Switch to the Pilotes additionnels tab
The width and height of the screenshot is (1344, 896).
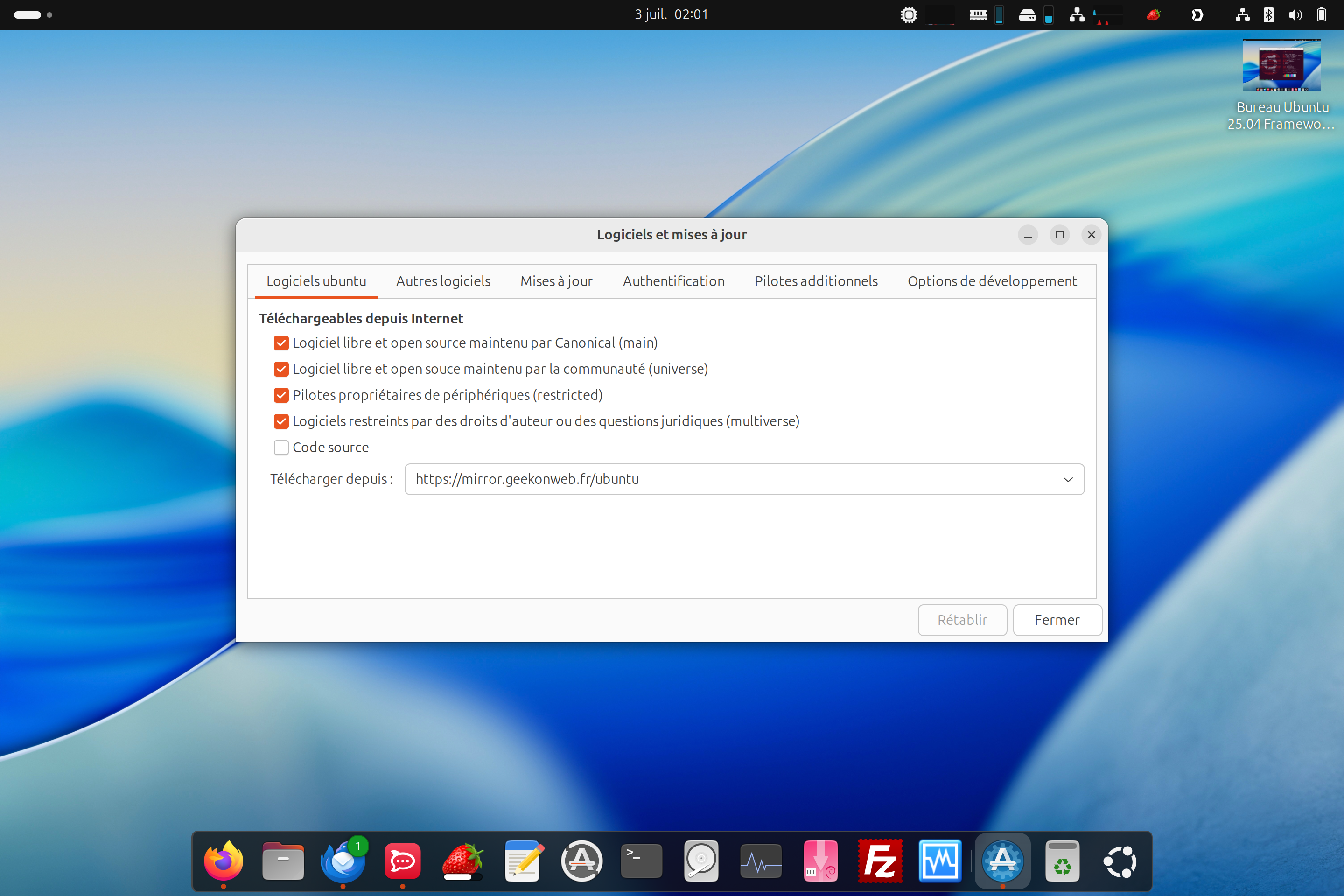815,281
